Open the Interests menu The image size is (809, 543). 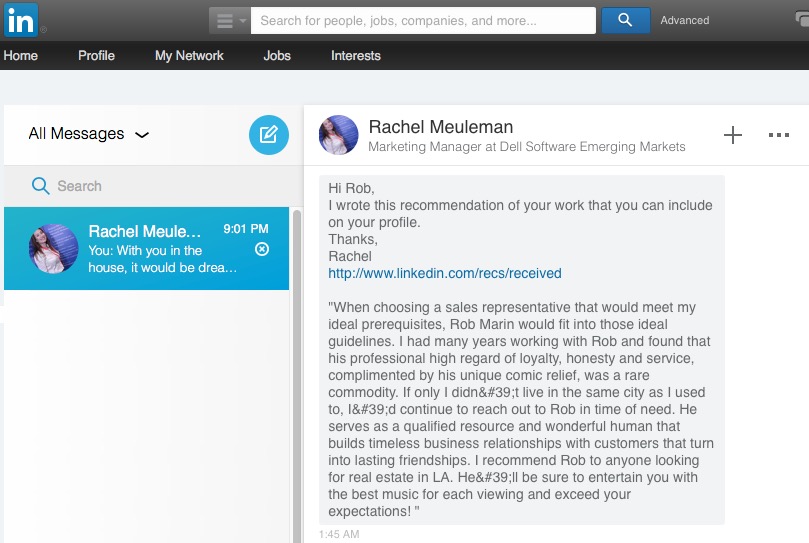coord(356,56)
